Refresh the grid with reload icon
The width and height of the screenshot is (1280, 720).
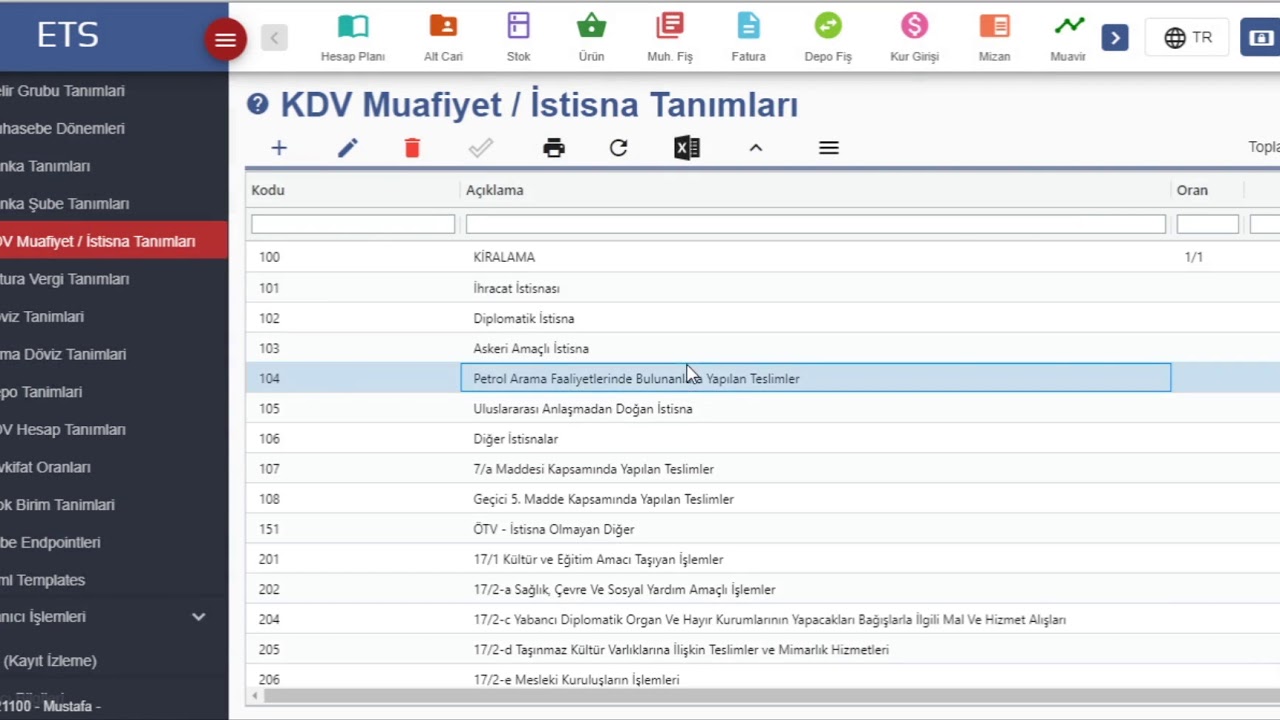coord(618,148)
